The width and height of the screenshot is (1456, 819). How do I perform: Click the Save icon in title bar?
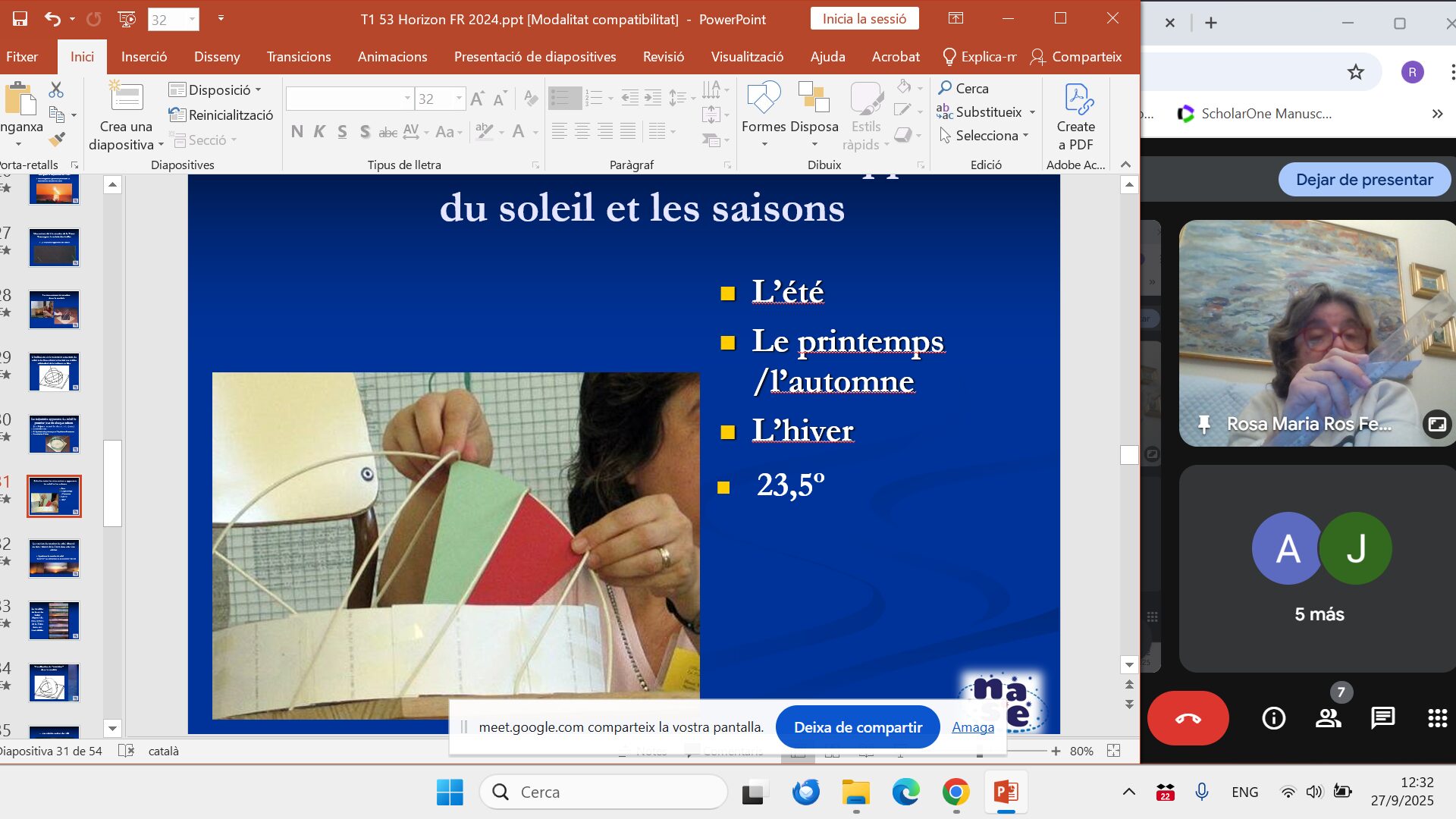pos(20,19)
